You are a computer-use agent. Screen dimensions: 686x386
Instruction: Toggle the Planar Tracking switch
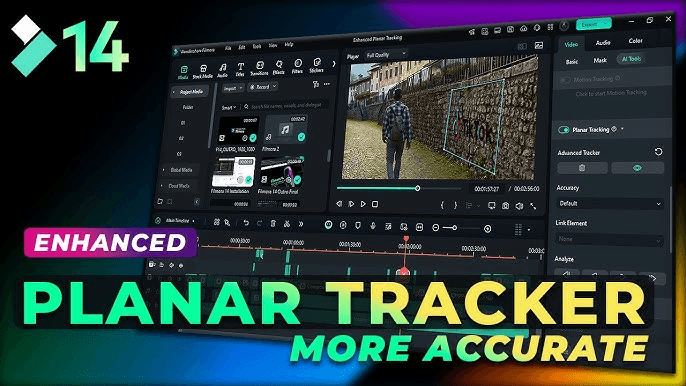tap(564, 130)
